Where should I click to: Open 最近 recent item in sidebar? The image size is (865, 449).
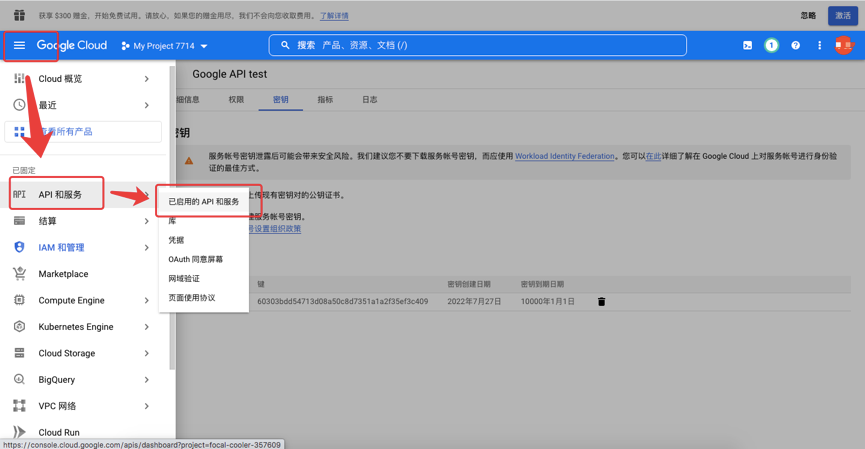tap(47, 105)
